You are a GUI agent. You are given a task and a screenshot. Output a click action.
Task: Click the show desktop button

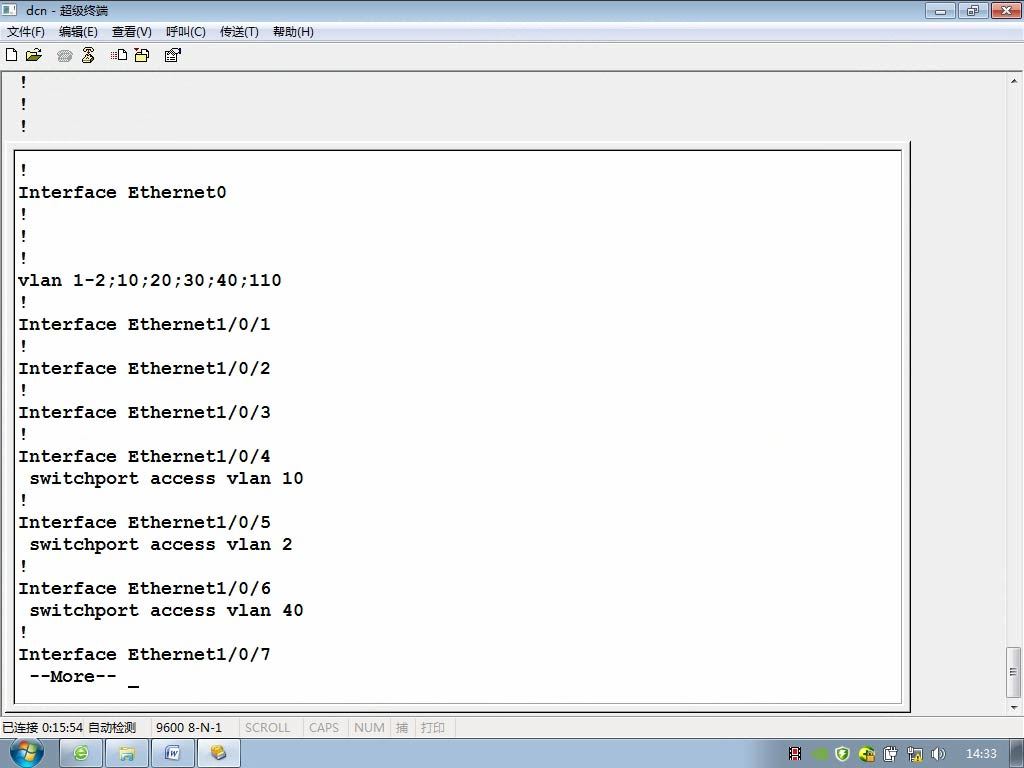pyautogui.click(x=1017, y=754)
